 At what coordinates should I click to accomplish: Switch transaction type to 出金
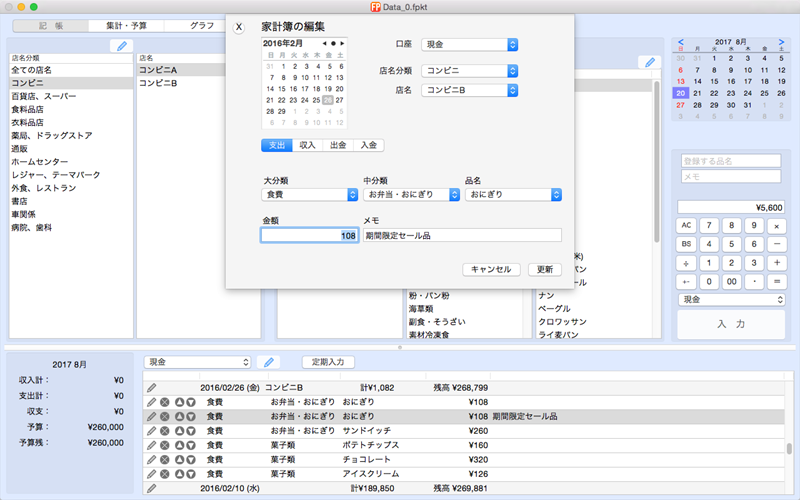[338, 145]
